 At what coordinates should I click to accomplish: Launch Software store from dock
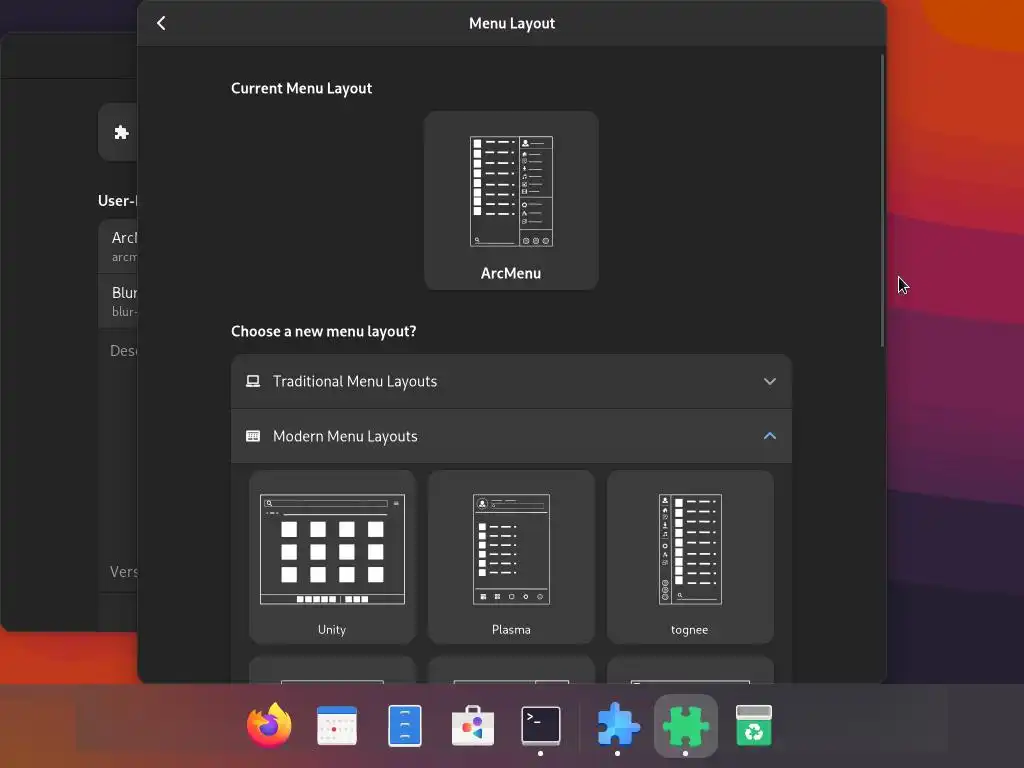(473, 725)
